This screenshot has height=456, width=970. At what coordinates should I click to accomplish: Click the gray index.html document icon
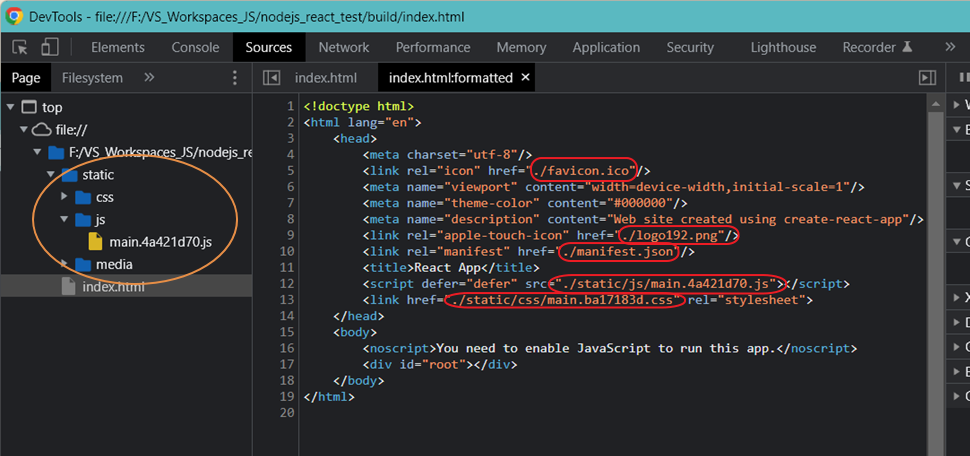pyautogui.click(x=68, y=286)
